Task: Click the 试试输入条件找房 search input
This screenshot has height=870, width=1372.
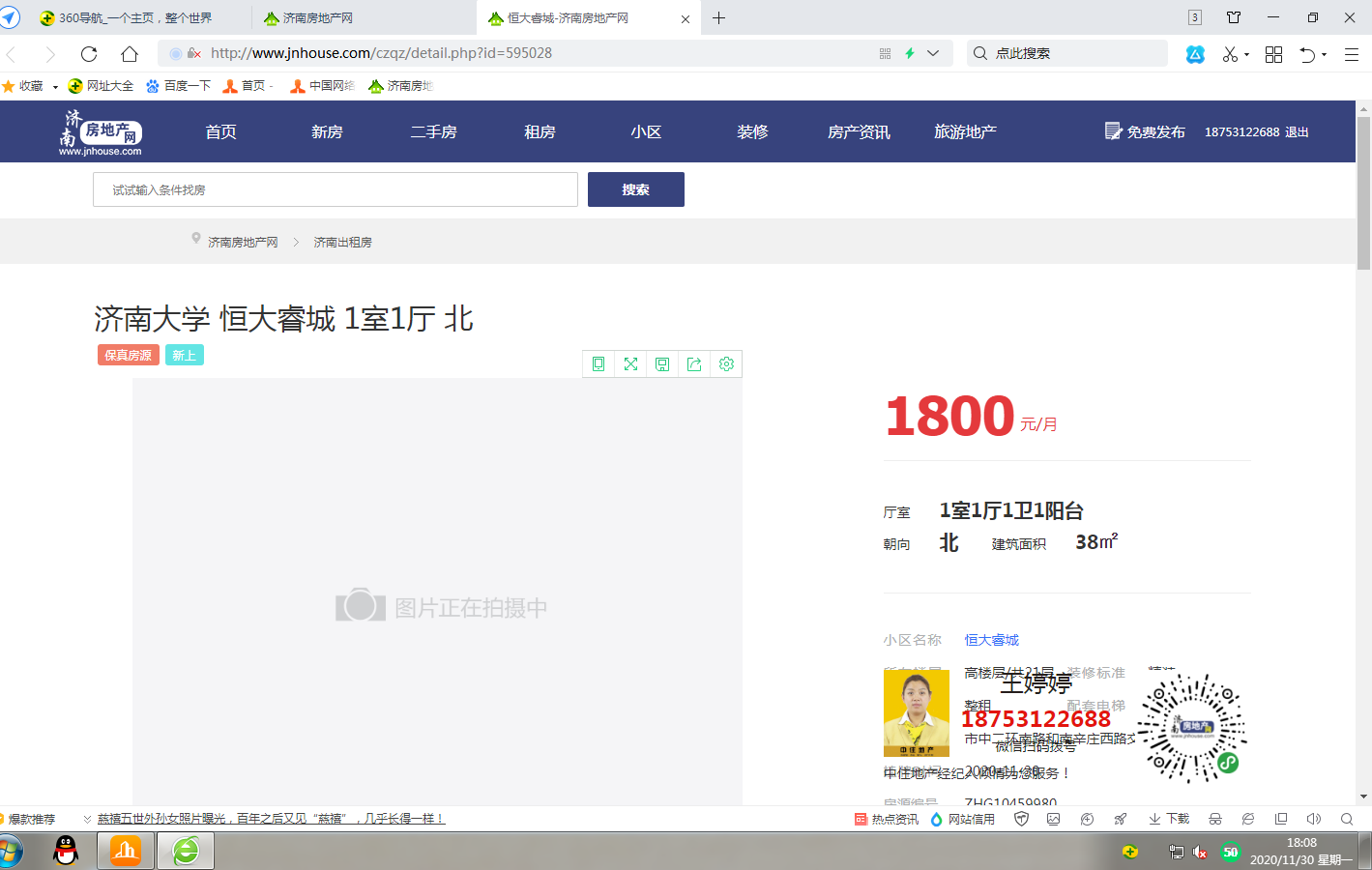Action: coord(335,189)
